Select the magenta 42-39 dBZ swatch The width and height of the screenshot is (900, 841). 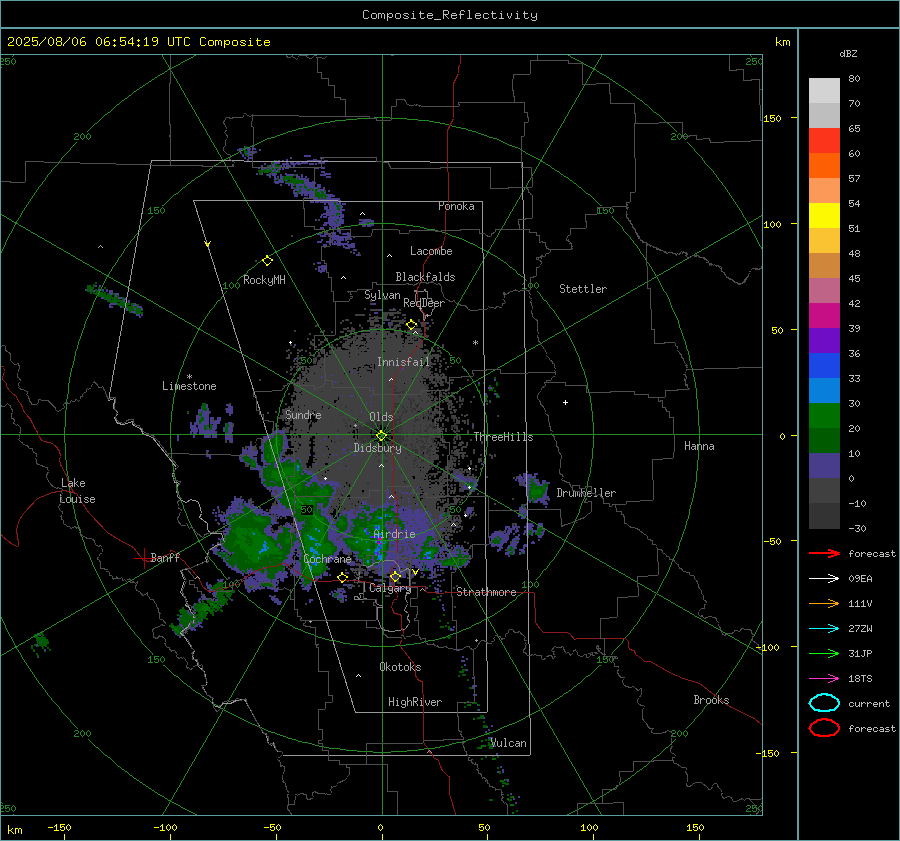[824, 316]
